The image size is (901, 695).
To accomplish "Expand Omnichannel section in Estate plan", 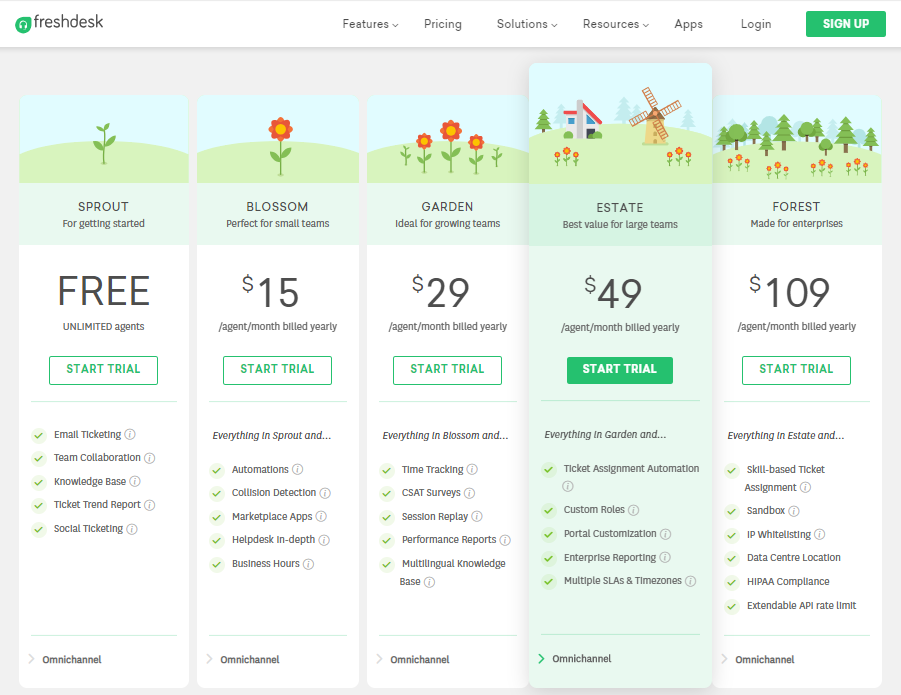I will coord(575,658).
